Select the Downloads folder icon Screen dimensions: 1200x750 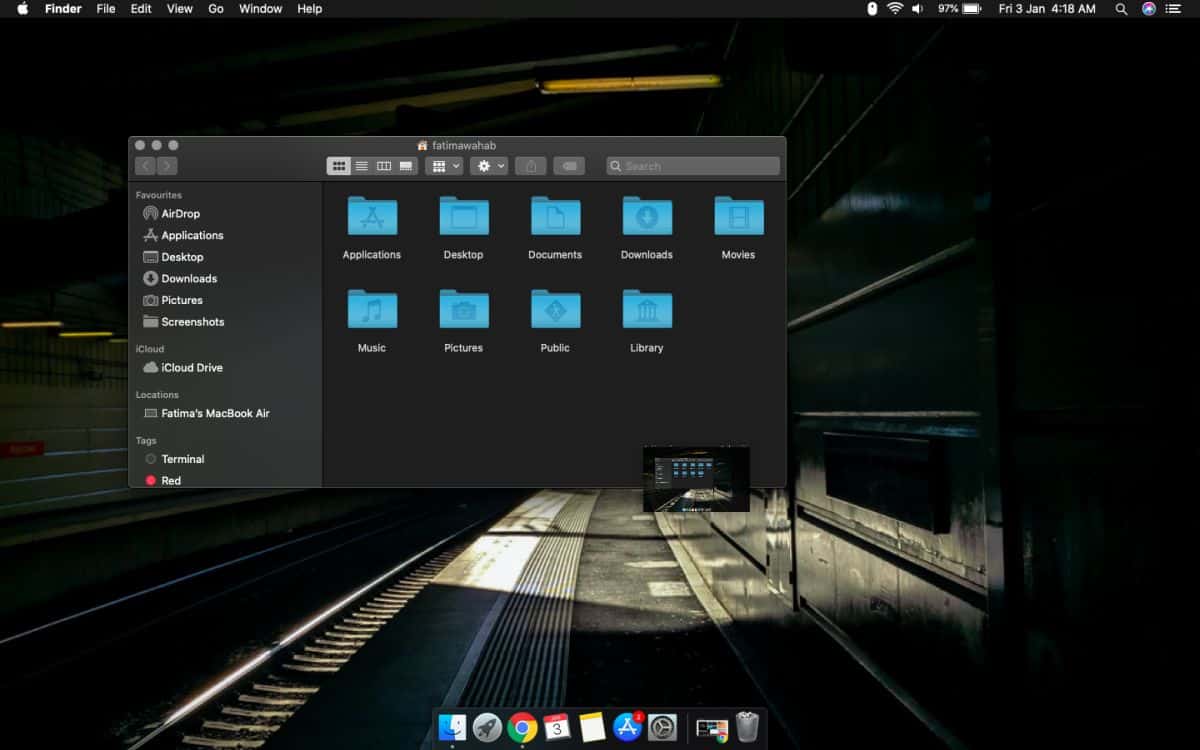click(x=647, y=217)
